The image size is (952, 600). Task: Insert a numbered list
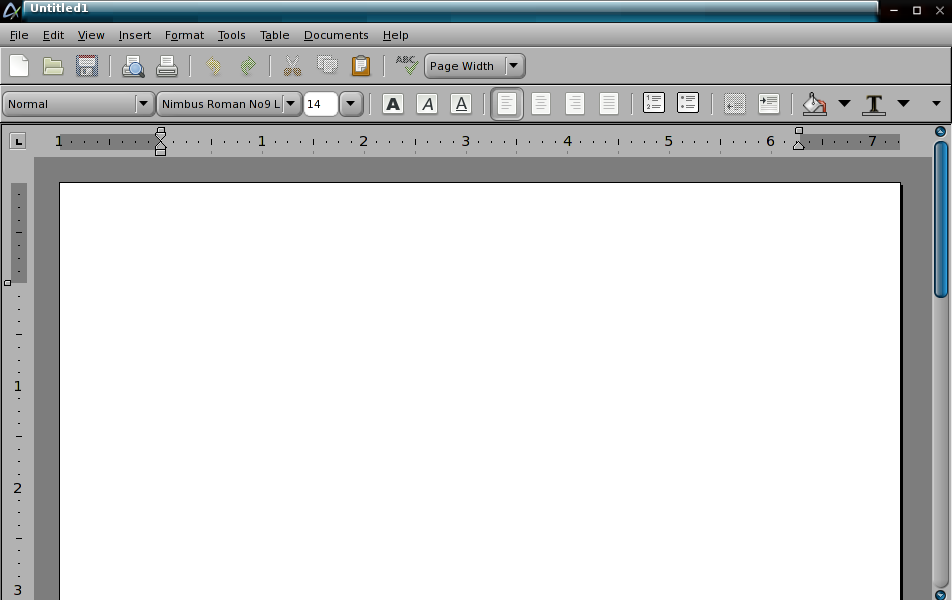(653, 103)
